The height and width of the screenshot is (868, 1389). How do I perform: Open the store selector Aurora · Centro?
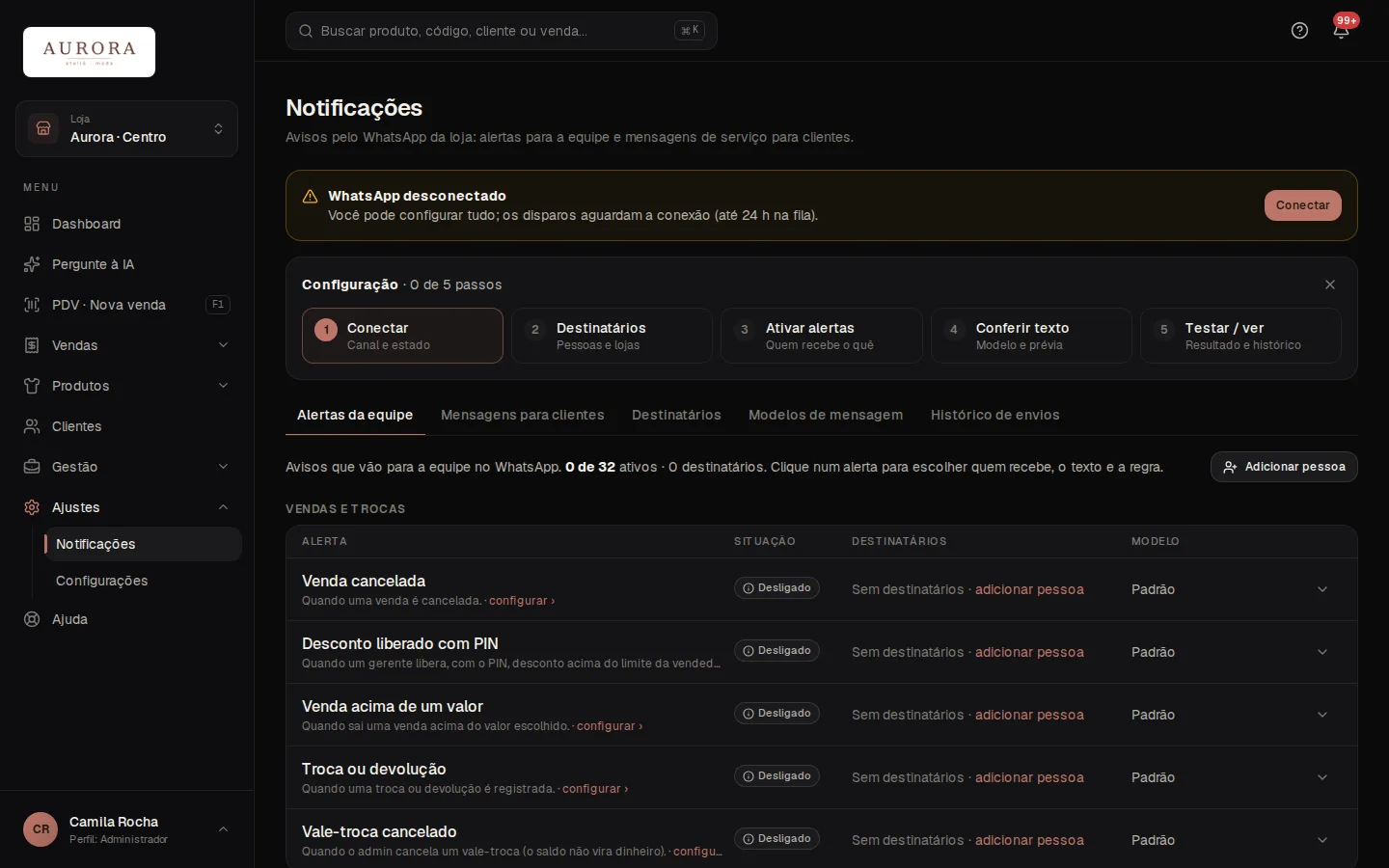(126, 128)
